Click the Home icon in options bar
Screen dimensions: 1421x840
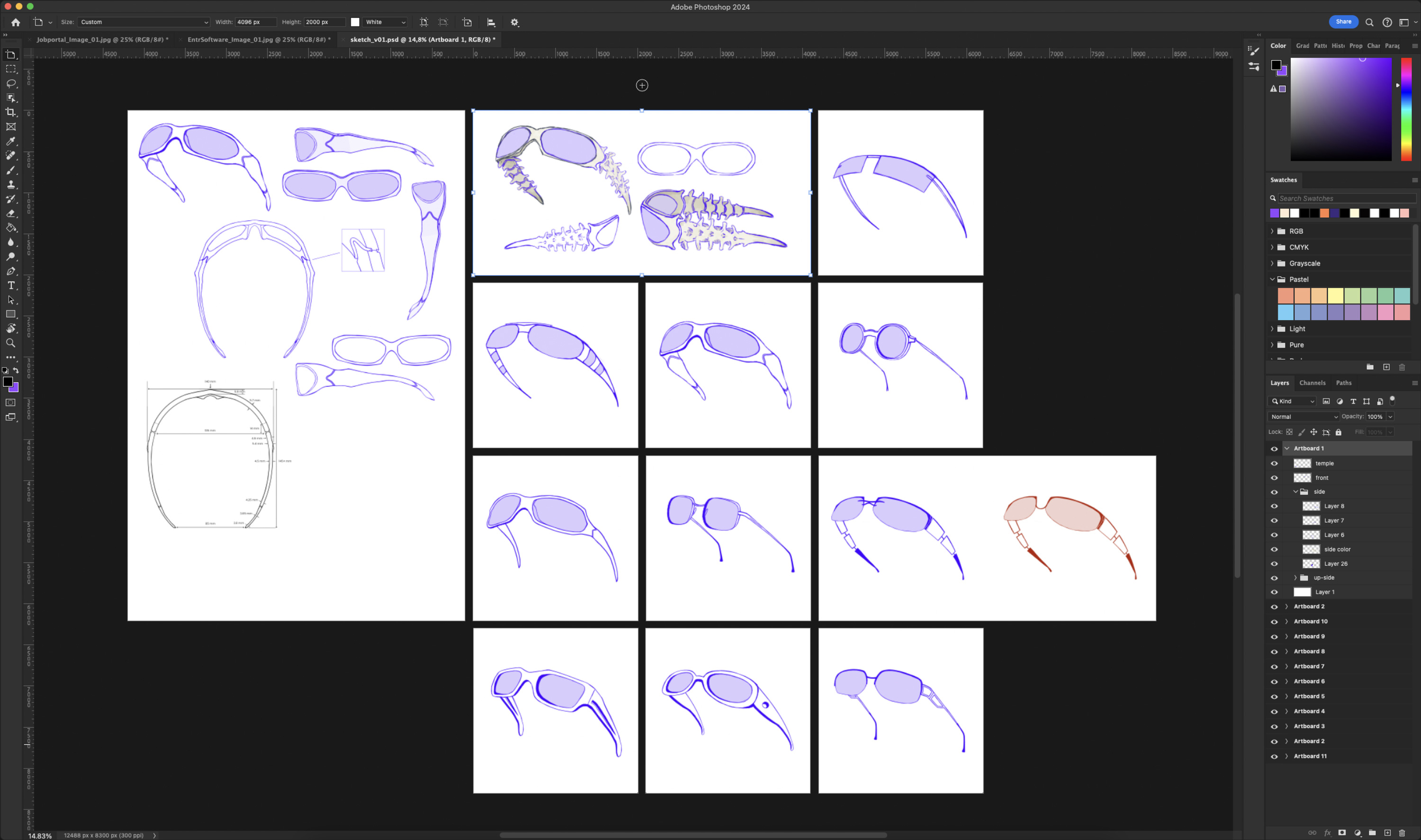[16, 22]
